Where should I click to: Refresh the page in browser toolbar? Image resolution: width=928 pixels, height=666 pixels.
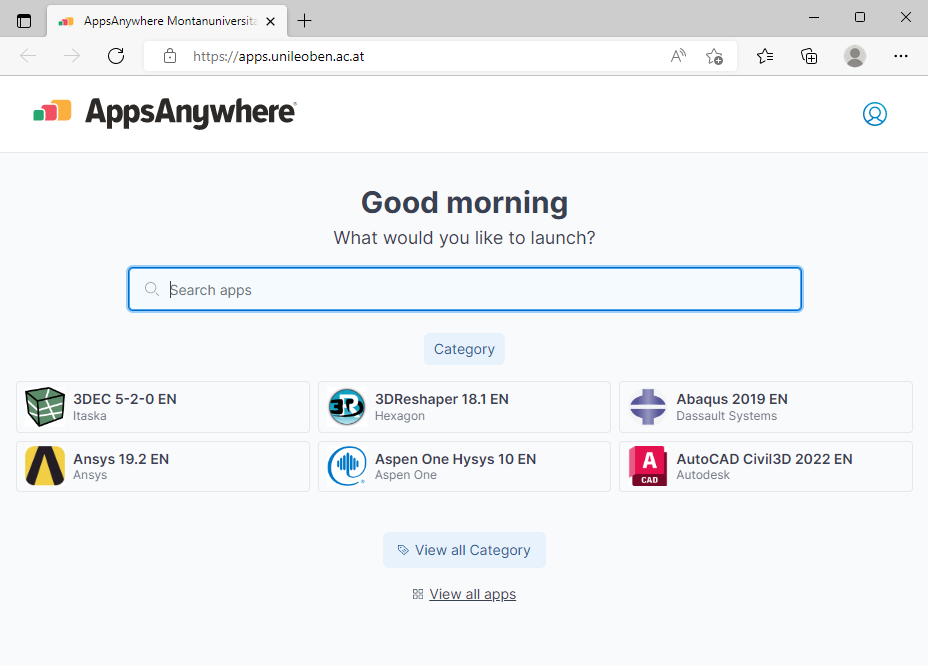tap(116, 56)
